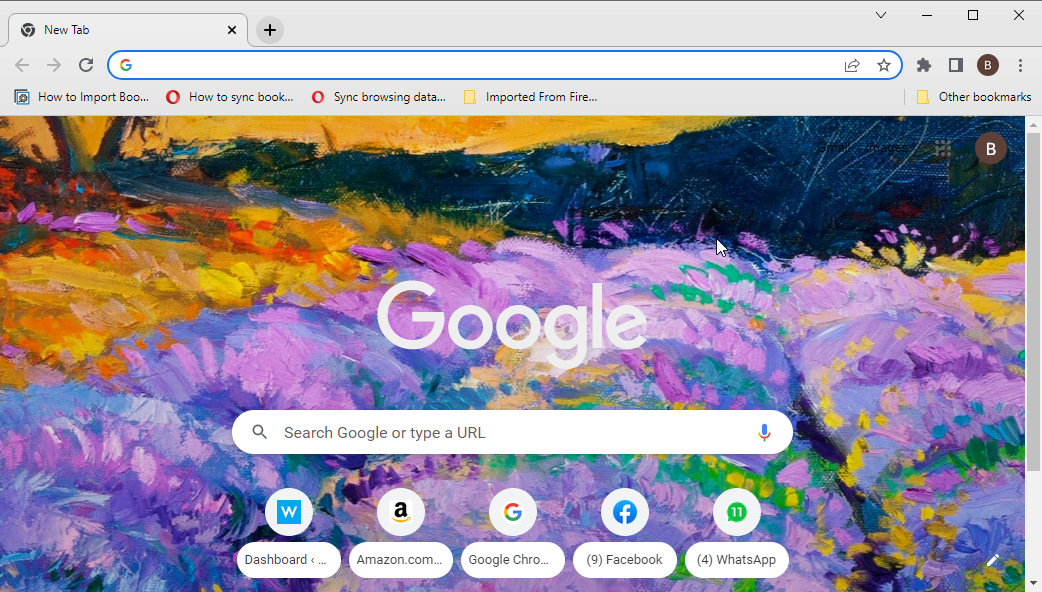Click the Google logo
This screenshot has width=1042, height=592.
tap(512, 324)
